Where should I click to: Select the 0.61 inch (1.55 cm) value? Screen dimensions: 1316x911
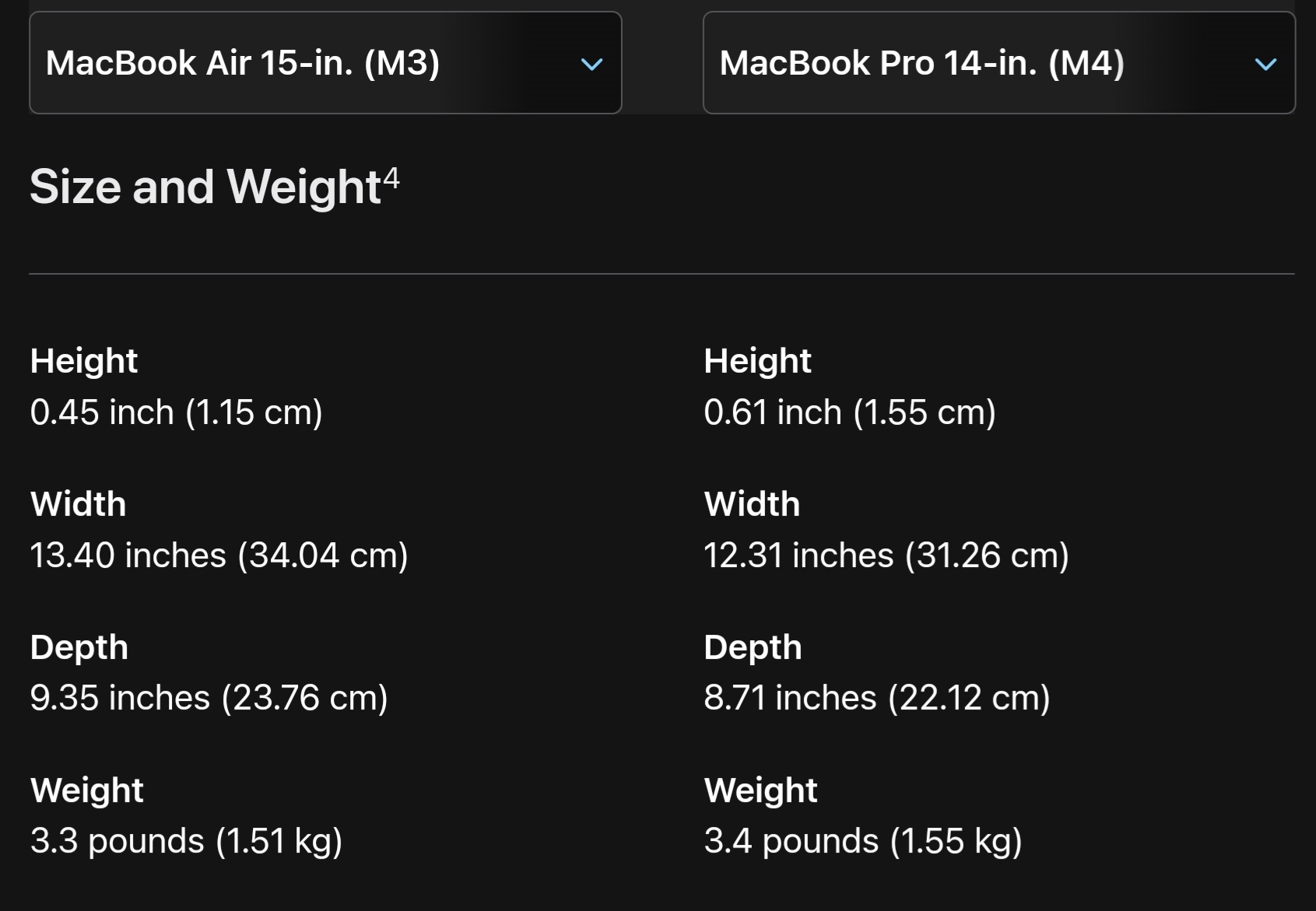click(x=850, y=412)
